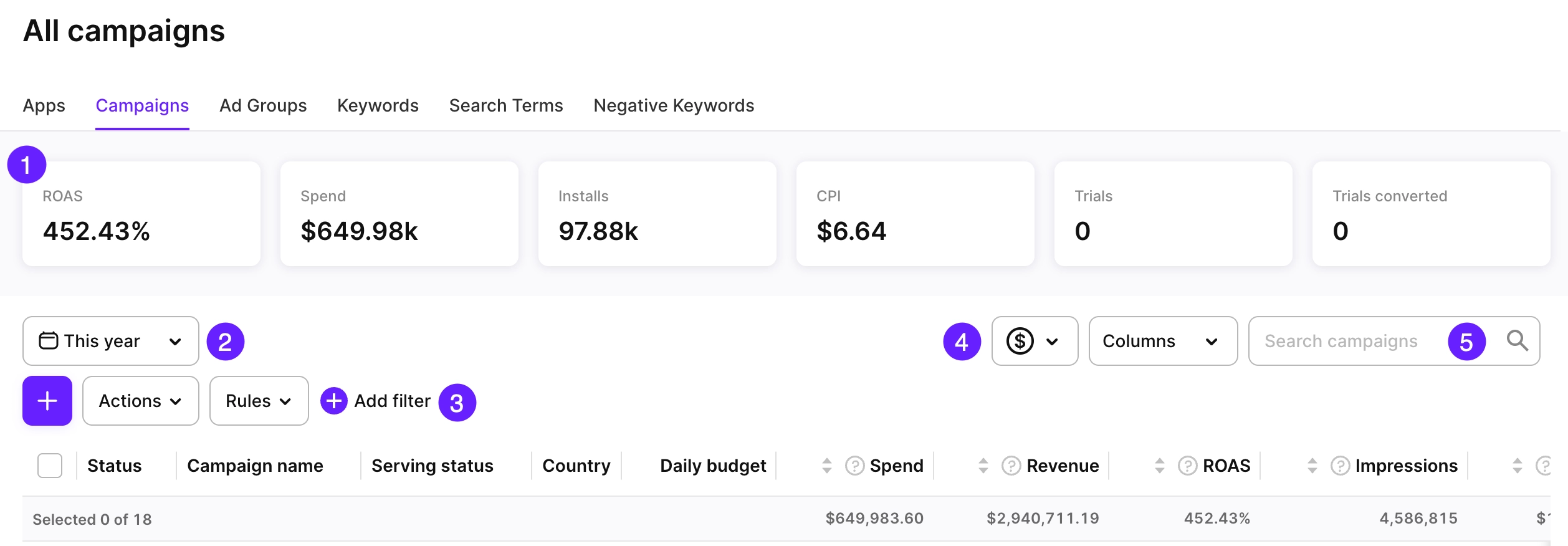Switch to the Ad Groups tab

tap(263, 105)
